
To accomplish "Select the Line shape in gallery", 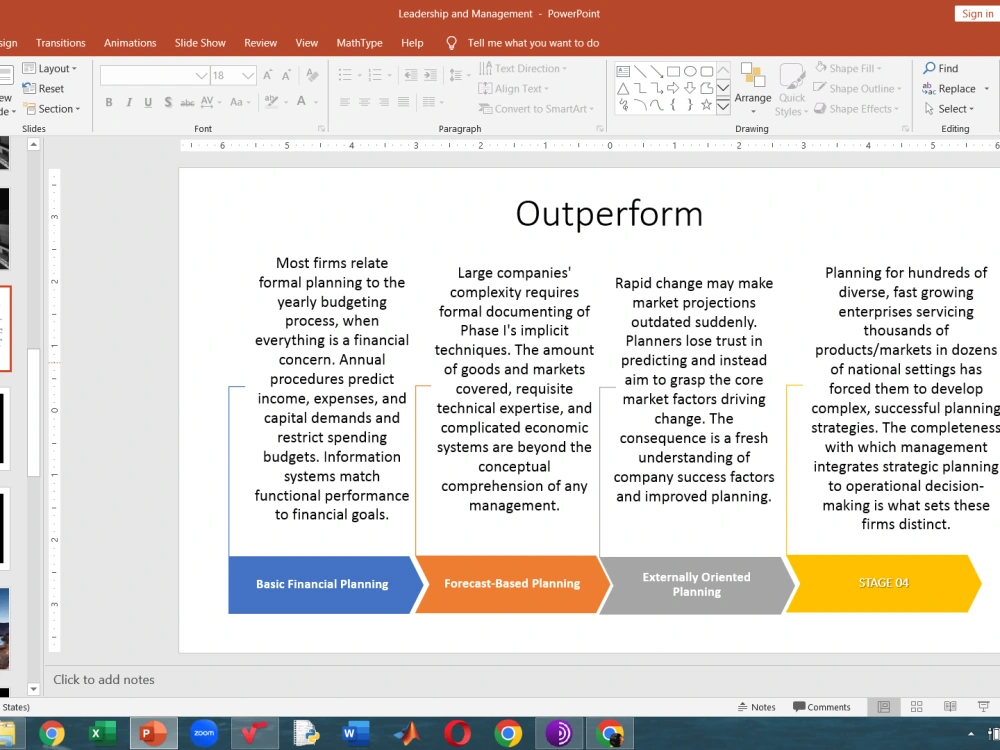I will [640, 71].
